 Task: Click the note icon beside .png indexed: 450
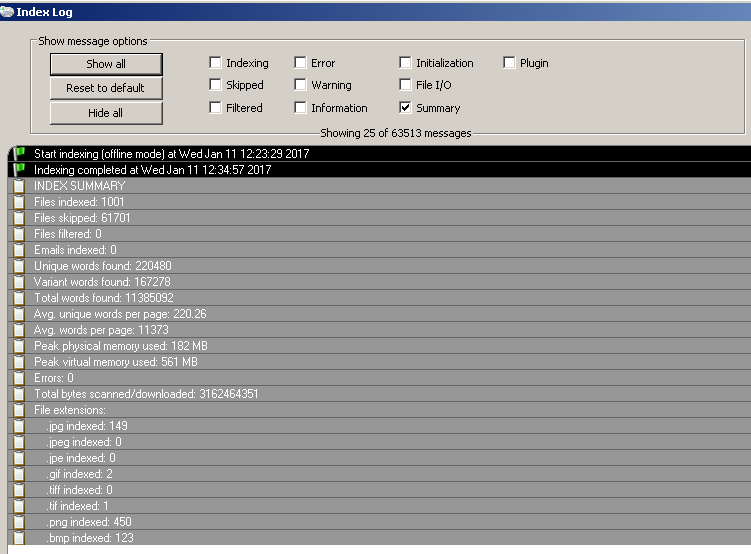(18, 522)
